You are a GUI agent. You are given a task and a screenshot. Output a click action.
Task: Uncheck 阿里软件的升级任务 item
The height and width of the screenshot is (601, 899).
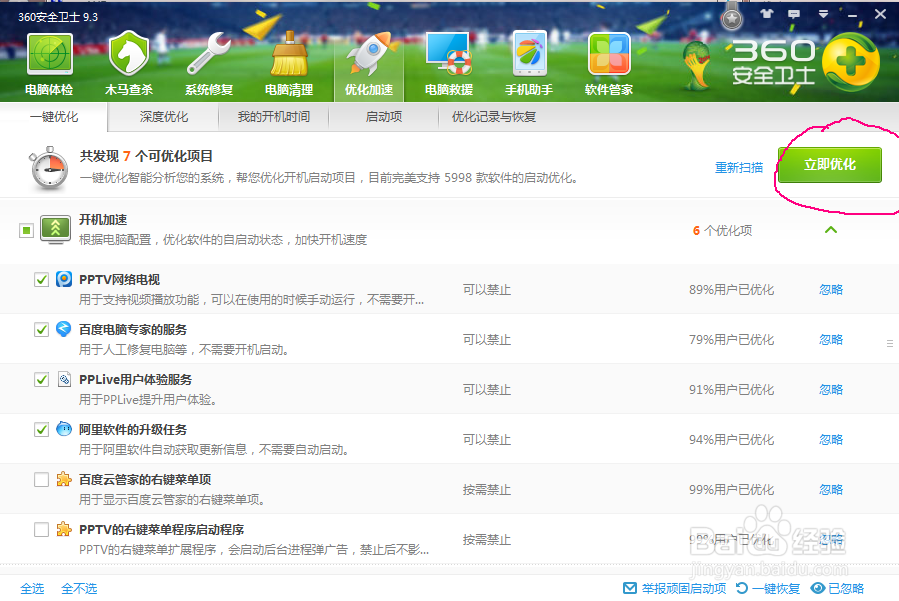[40, 429]
